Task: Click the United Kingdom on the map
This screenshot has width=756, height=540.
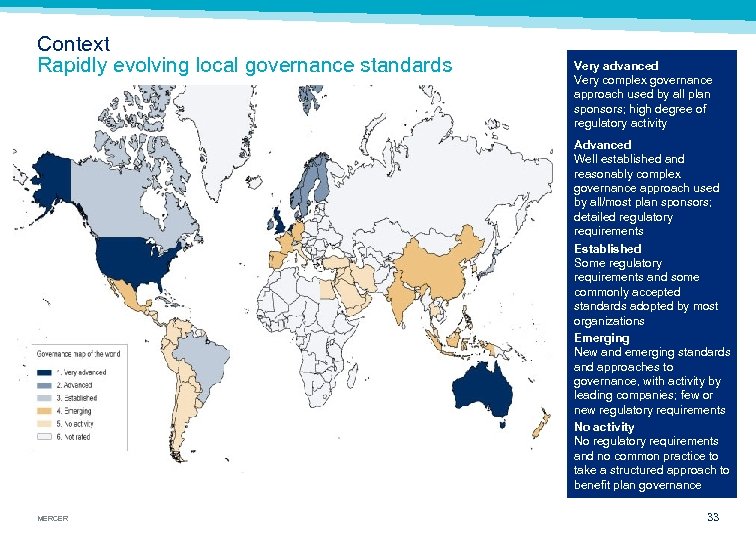Action: click(x=278, y=221)
